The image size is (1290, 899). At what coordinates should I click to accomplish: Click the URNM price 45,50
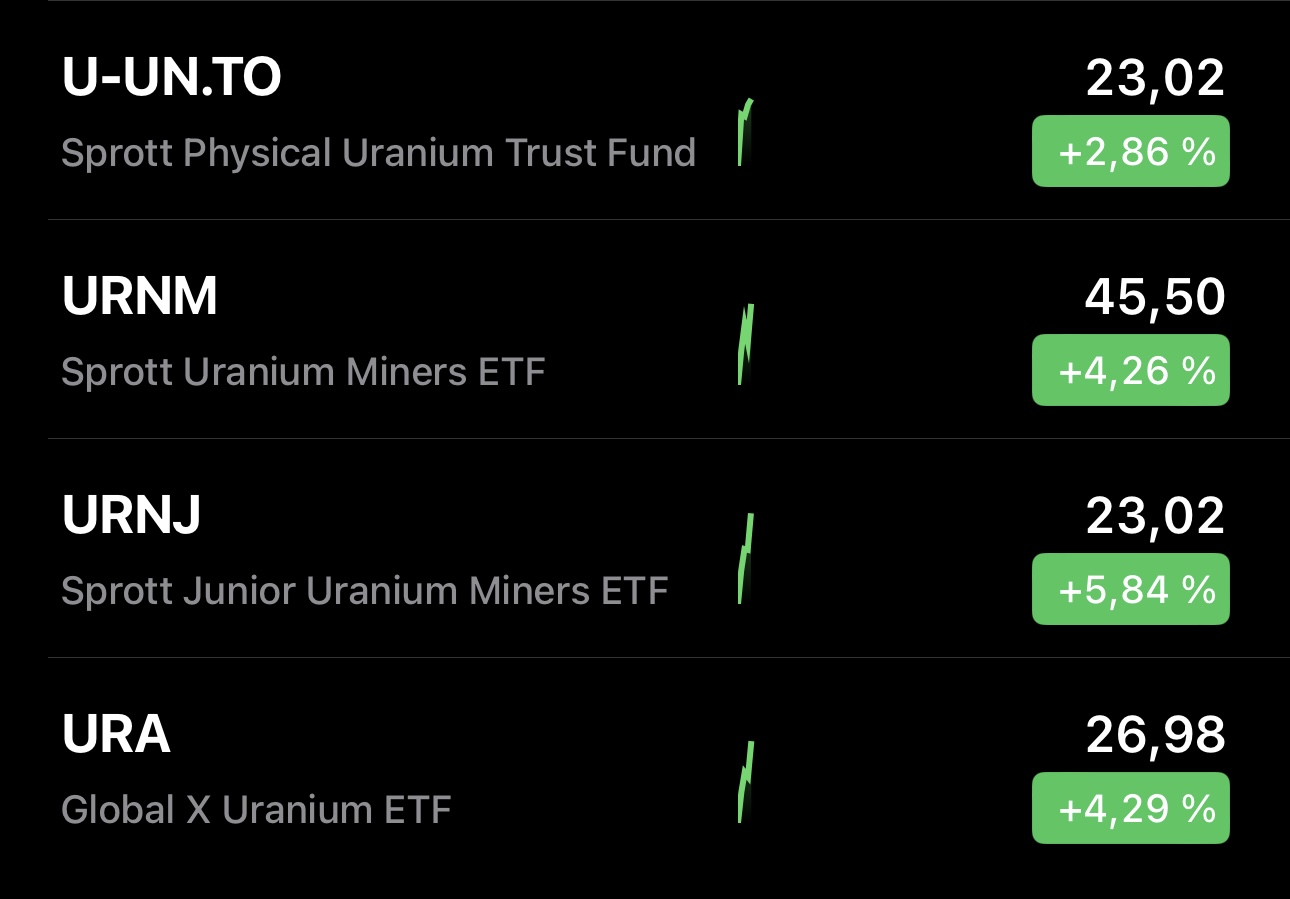(1155, 297)
